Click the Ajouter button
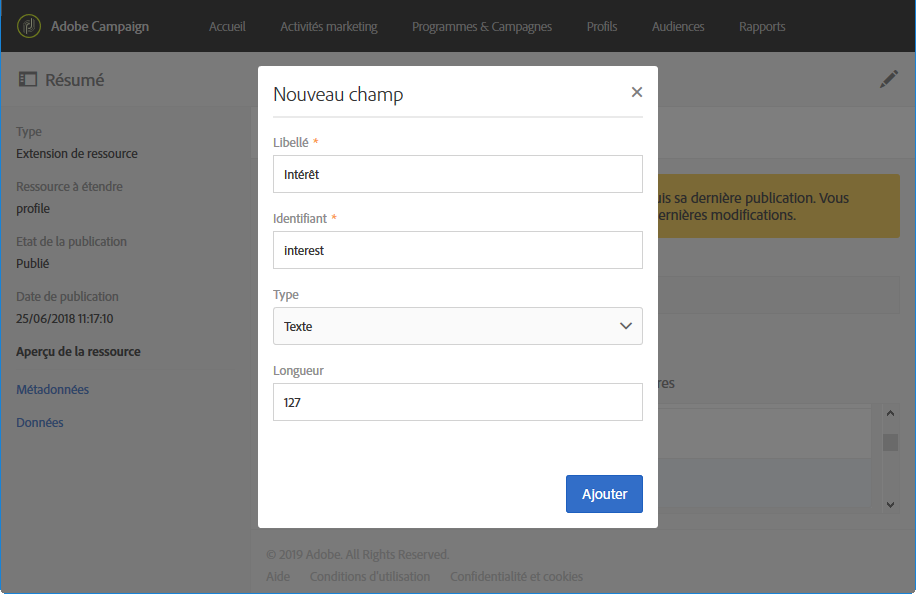 [604, 494]
